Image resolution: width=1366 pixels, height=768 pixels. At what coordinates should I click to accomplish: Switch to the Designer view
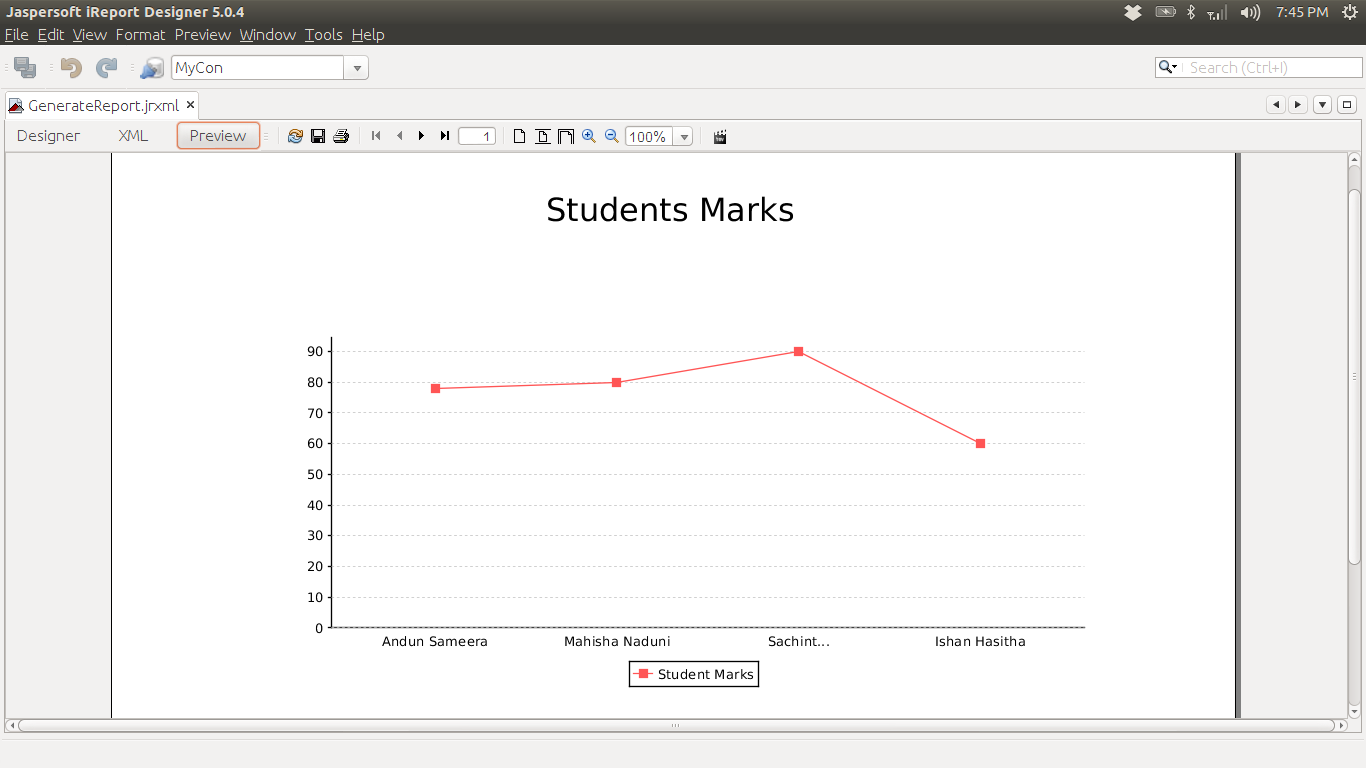pyautogui.click(x=47, y=135)
